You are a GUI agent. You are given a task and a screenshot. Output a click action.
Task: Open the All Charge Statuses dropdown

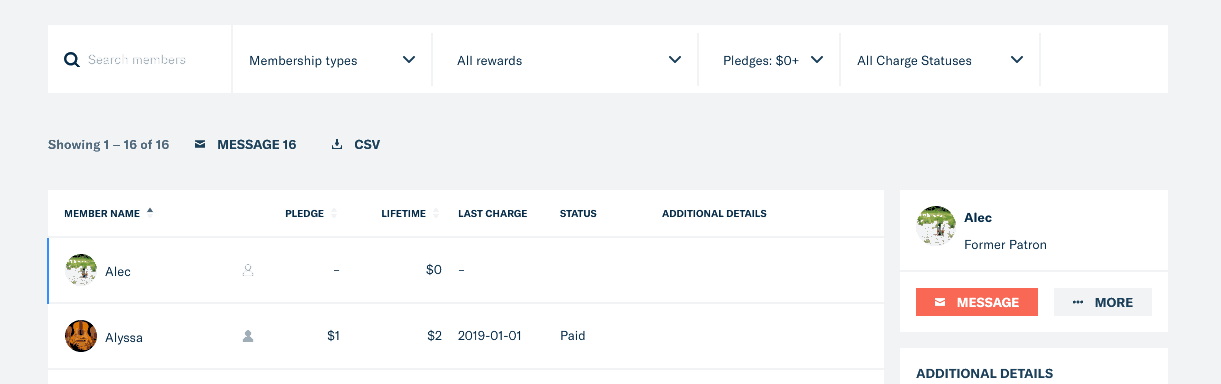pos(940,60)
